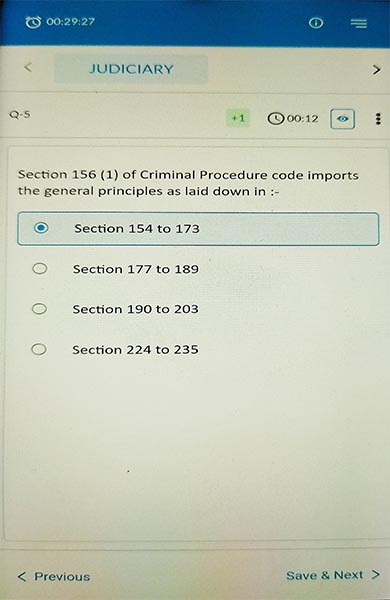Toggle the eye review icon
390x600 pixels.
pyautogui.click(x=343, y=119)
